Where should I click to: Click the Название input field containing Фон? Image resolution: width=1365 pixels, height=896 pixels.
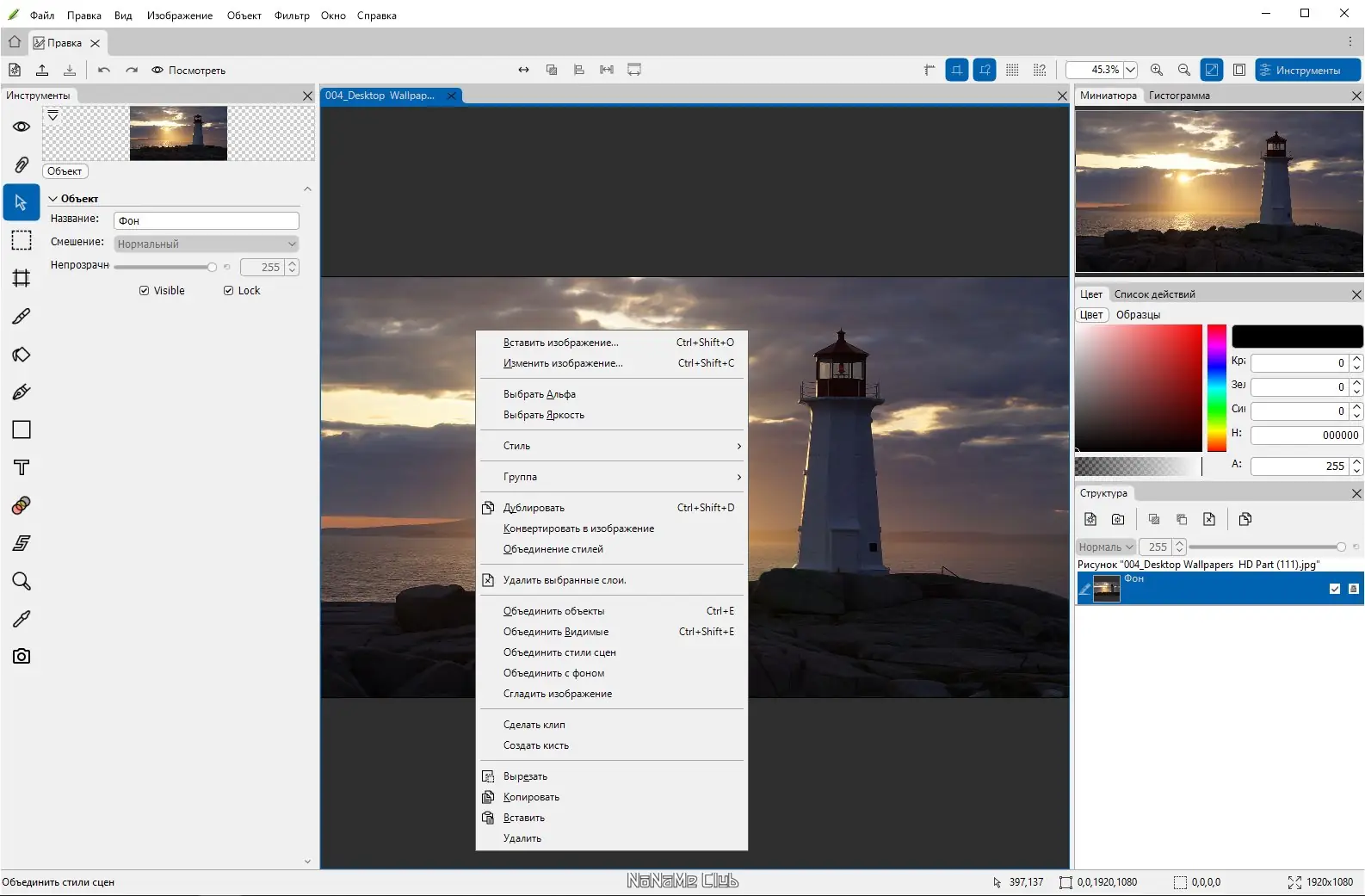[x=207, y=221]
